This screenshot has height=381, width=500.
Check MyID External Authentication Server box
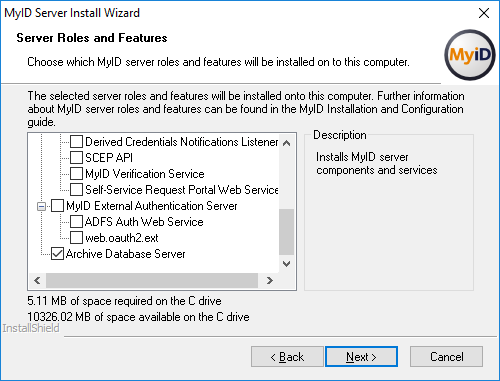57,206
